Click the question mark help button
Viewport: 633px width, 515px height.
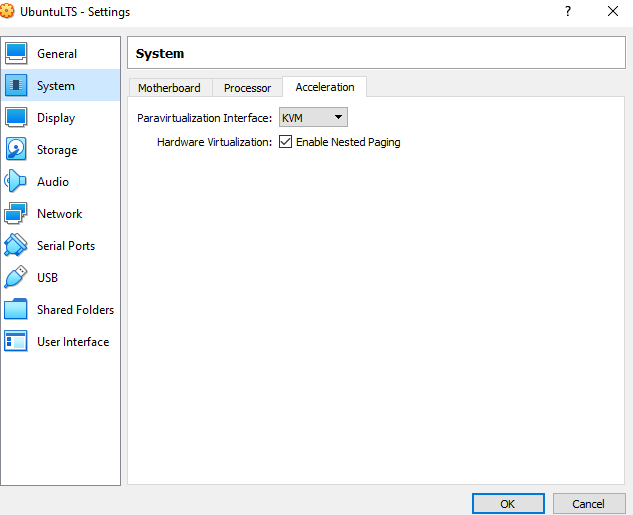coord(568,11)
